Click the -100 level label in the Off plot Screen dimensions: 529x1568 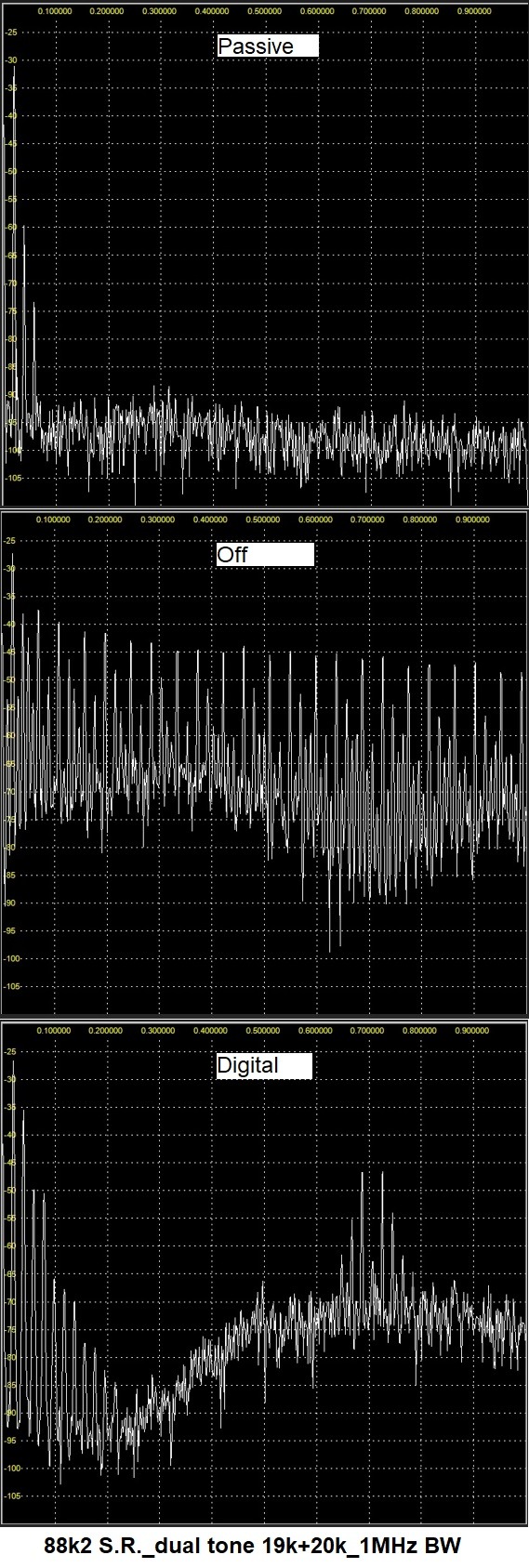pyautogui.click(x=13, y=958)
